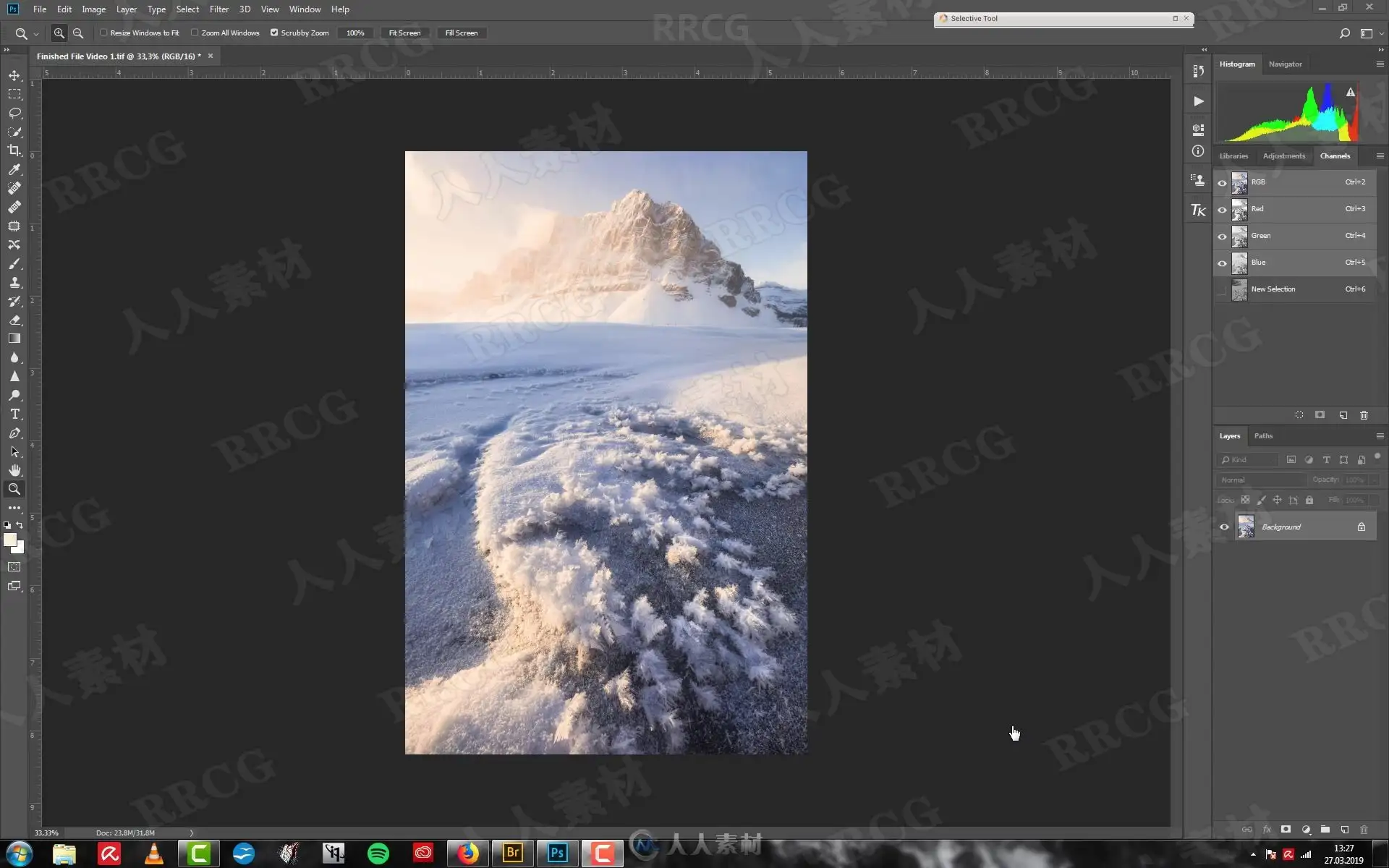Open Layers panel options menu
Image resolution: width=1389 pixels, height=868 pixels.
[1380, 436]
